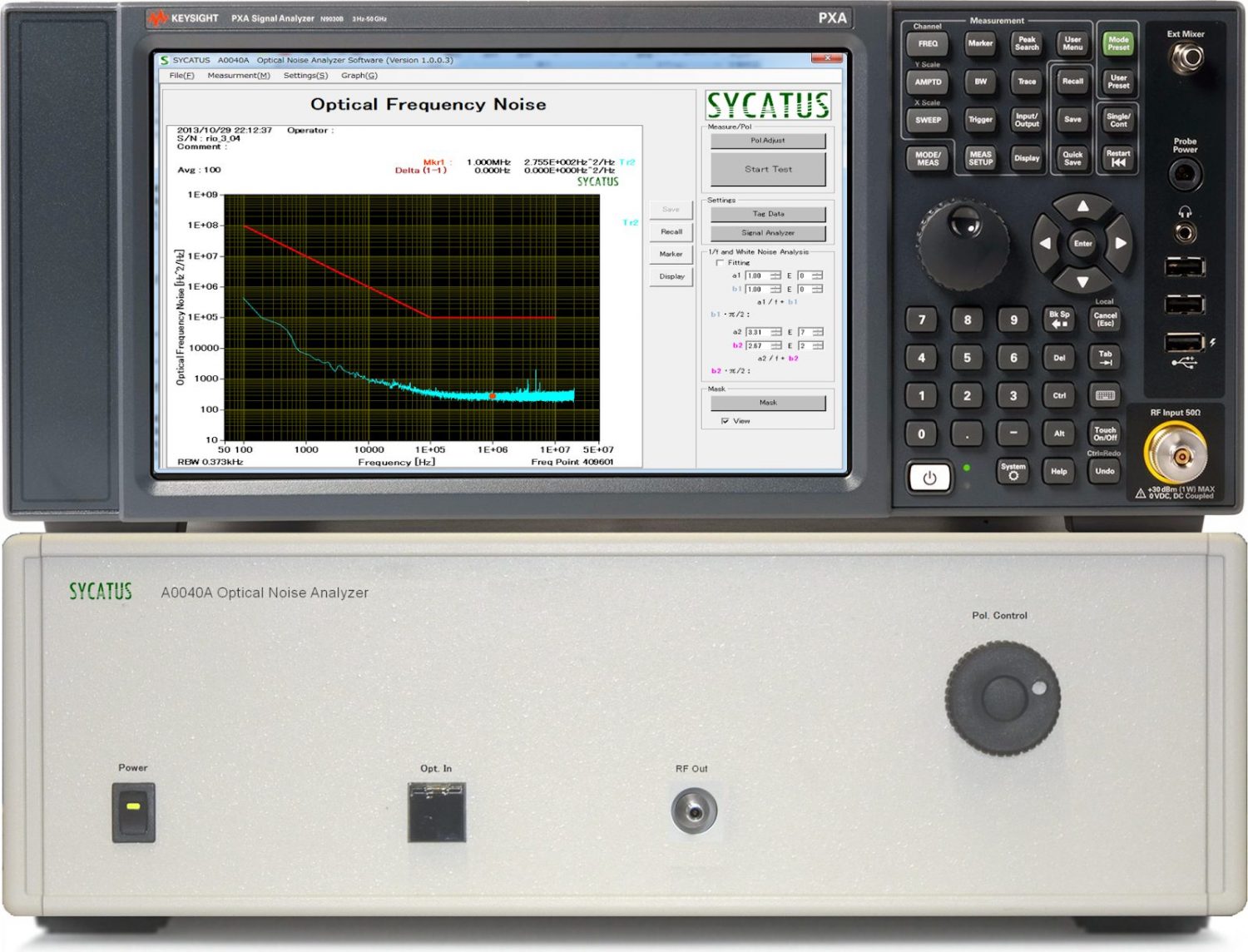
Task: Click the Pol Adjust button
Action: pyautogui.click(x=768, y=141)
